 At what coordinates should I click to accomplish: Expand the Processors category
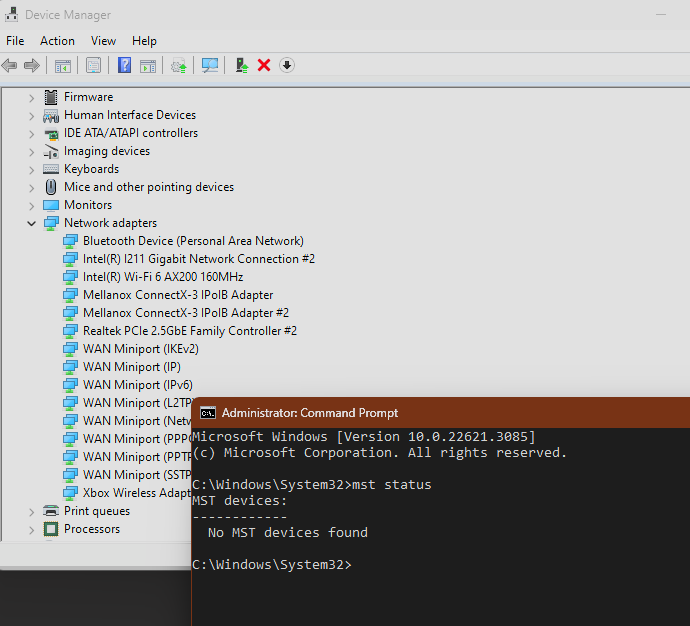click(x=31, y=530)
